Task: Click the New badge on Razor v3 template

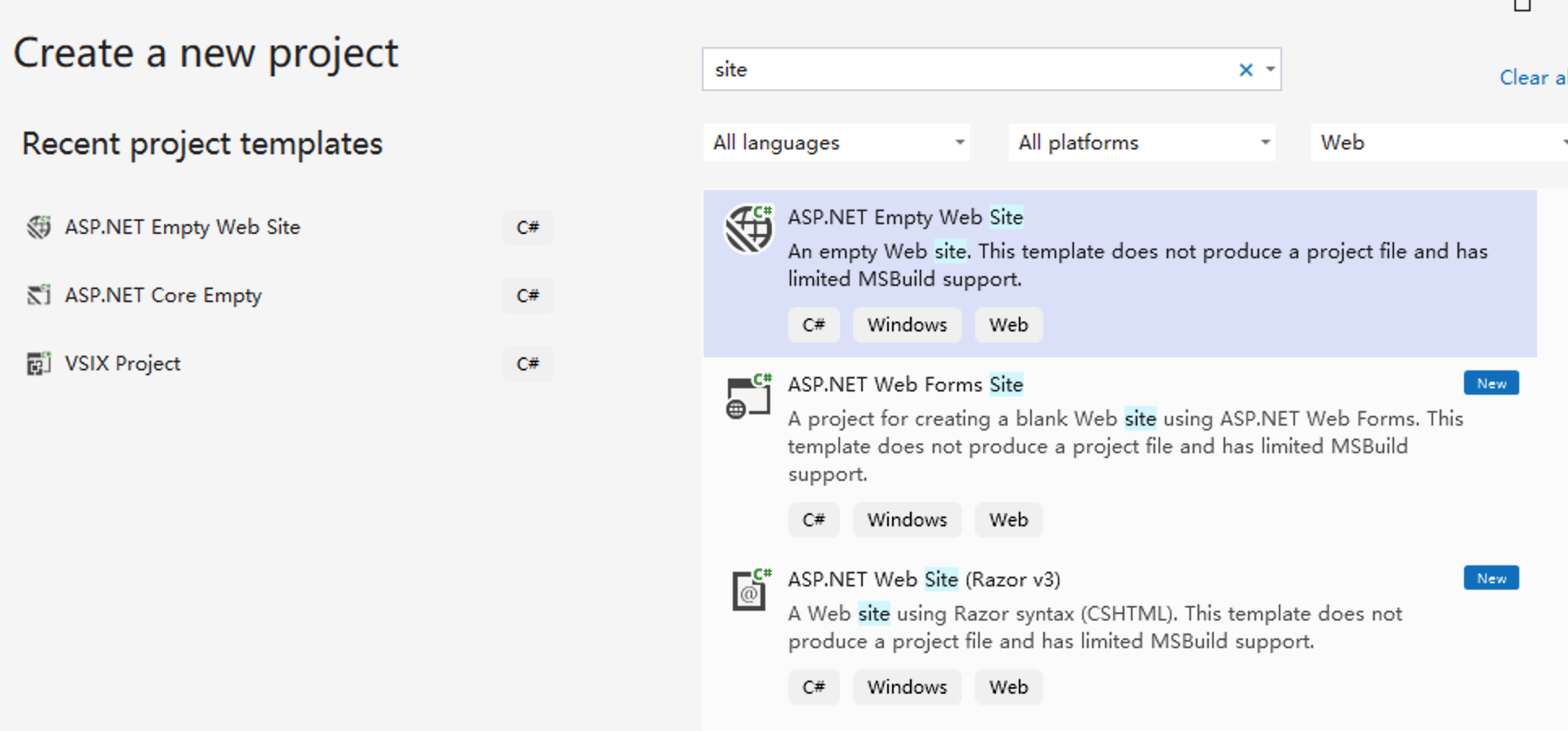Action: (x=1492, y=578)
